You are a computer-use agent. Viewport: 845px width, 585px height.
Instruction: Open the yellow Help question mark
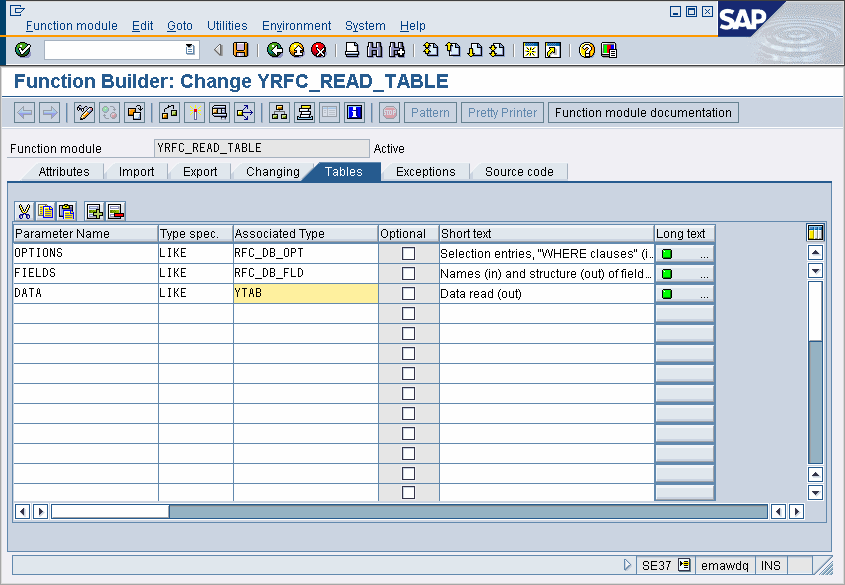tap(587, 50)
